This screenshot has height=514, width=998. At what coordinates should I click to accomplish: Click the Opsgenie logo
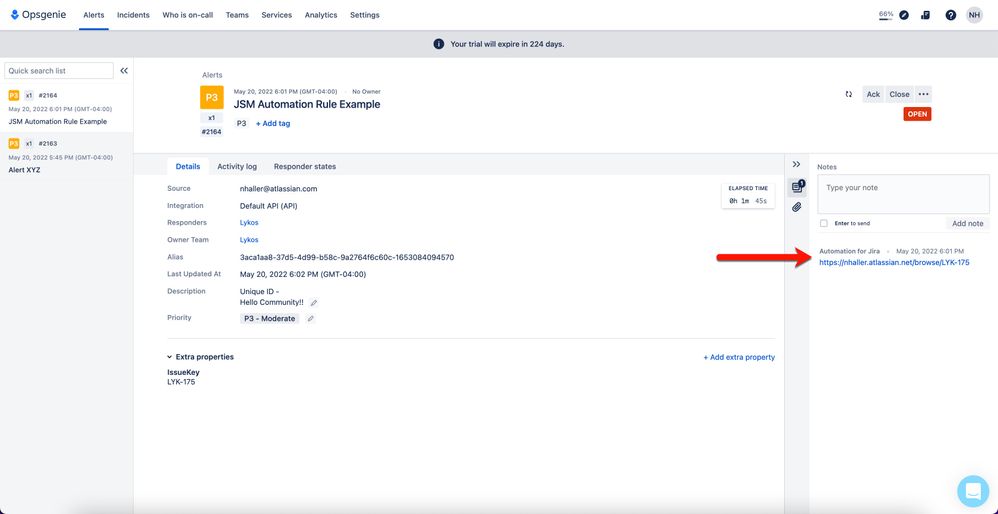[38, 15]
